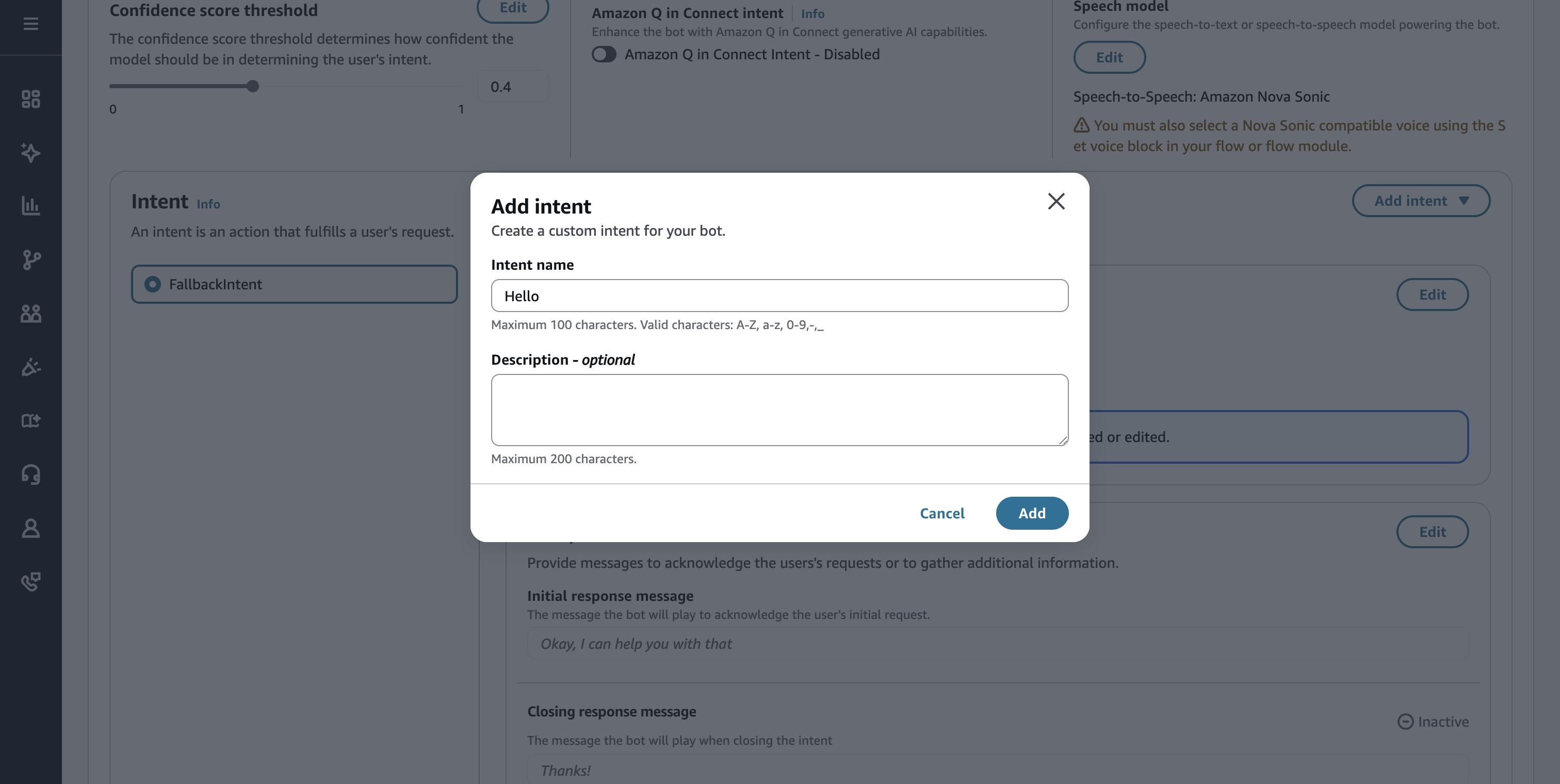Open the flows branch icon in sidebar
Screen dimensions: 1560x784
pos(31,260)
